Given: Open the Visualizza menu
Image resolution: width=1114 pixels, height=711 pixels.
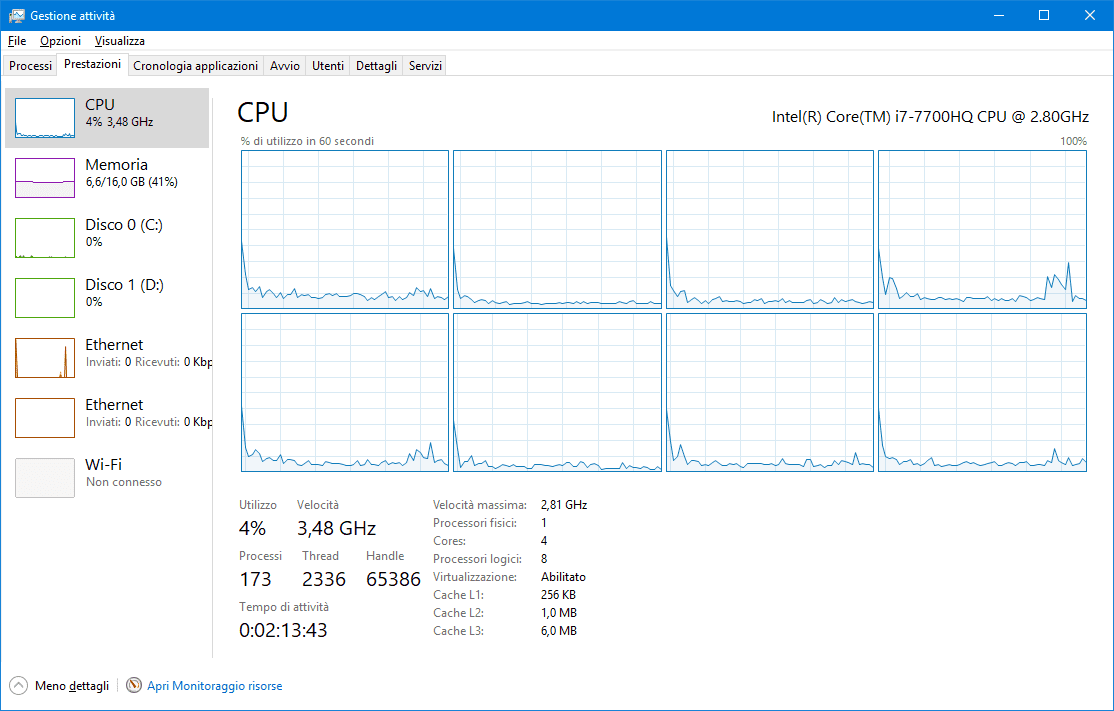Looking at the screenshot, I should pyautogui.click(x=119, y=41).
